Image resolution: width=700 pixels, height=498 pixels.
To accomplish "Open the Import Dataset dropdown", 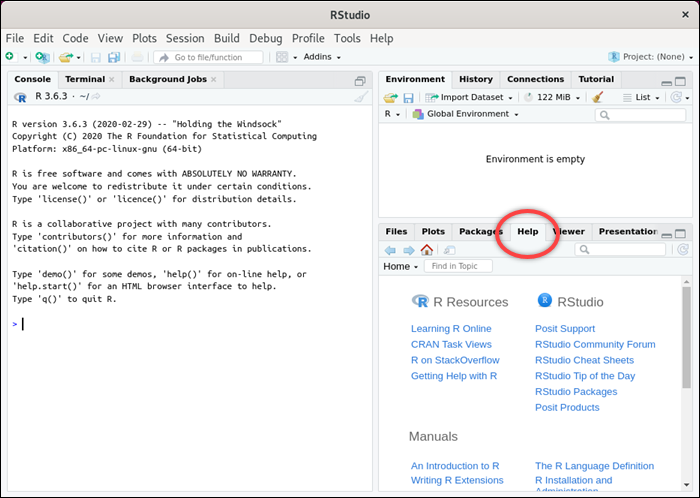I will tap(469, 97).
